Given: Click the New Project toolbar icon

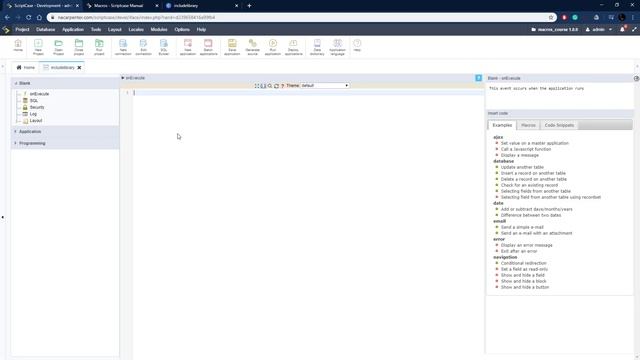Looking at the screenshot, I should coord(38,47).
